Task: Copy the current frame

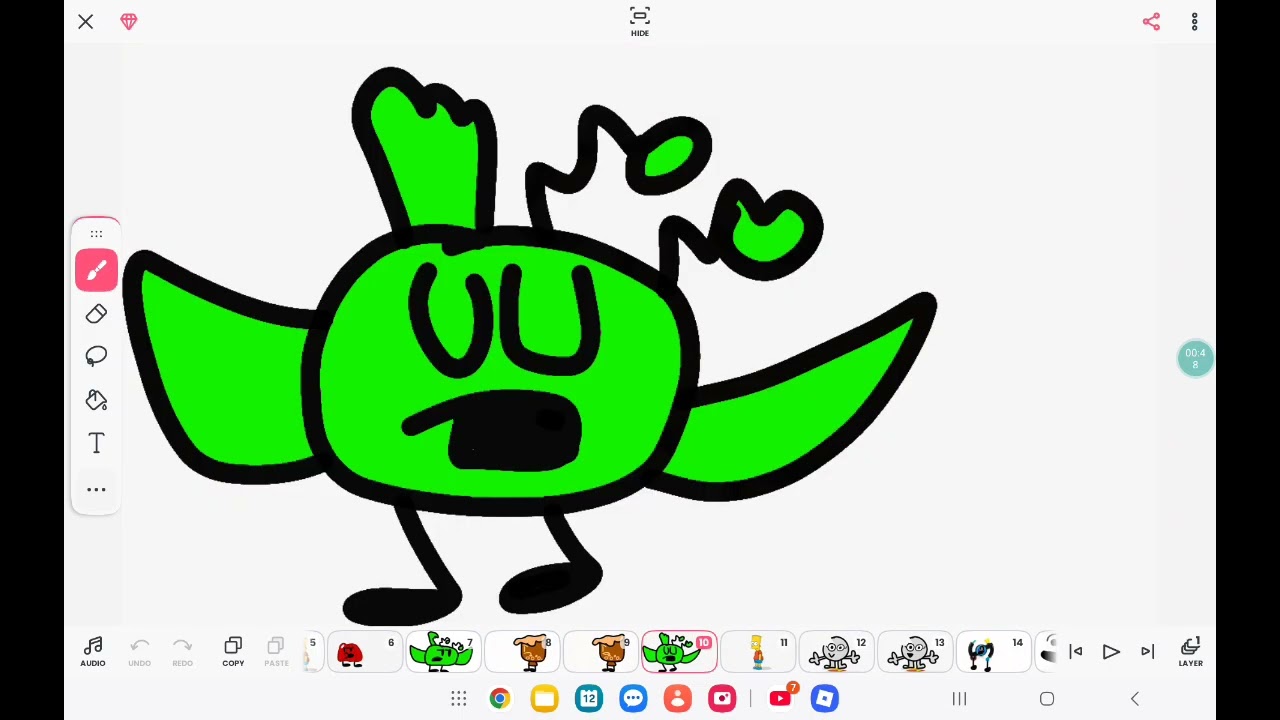Action: pos(233,652)
